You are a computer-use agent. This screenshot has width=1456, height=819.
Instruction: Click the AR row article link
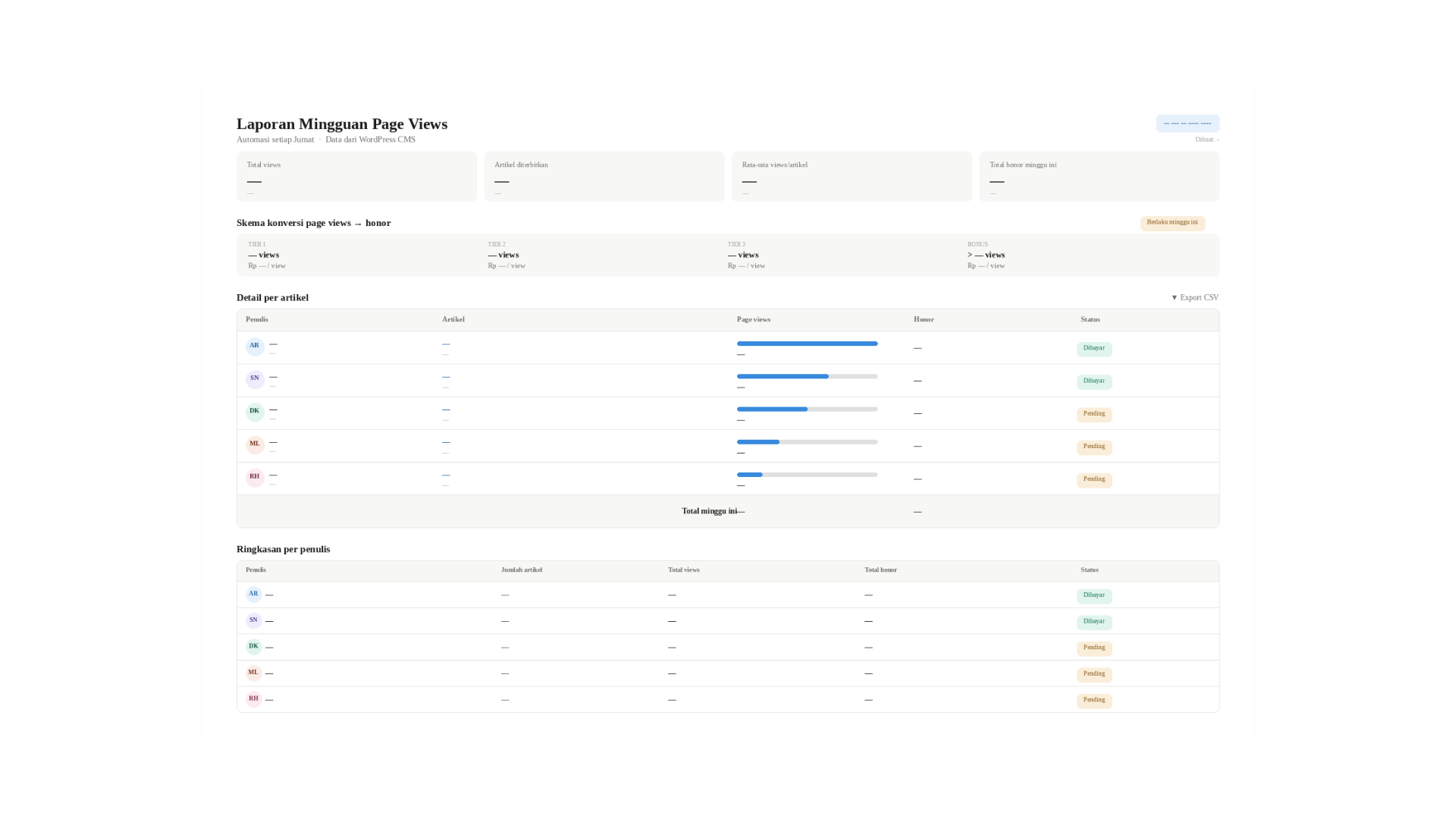(x=446, y=344)
